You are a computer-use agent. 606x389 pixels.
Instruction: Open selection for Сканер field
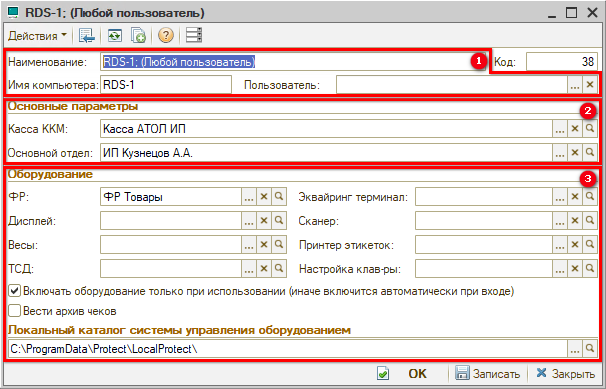560,221
